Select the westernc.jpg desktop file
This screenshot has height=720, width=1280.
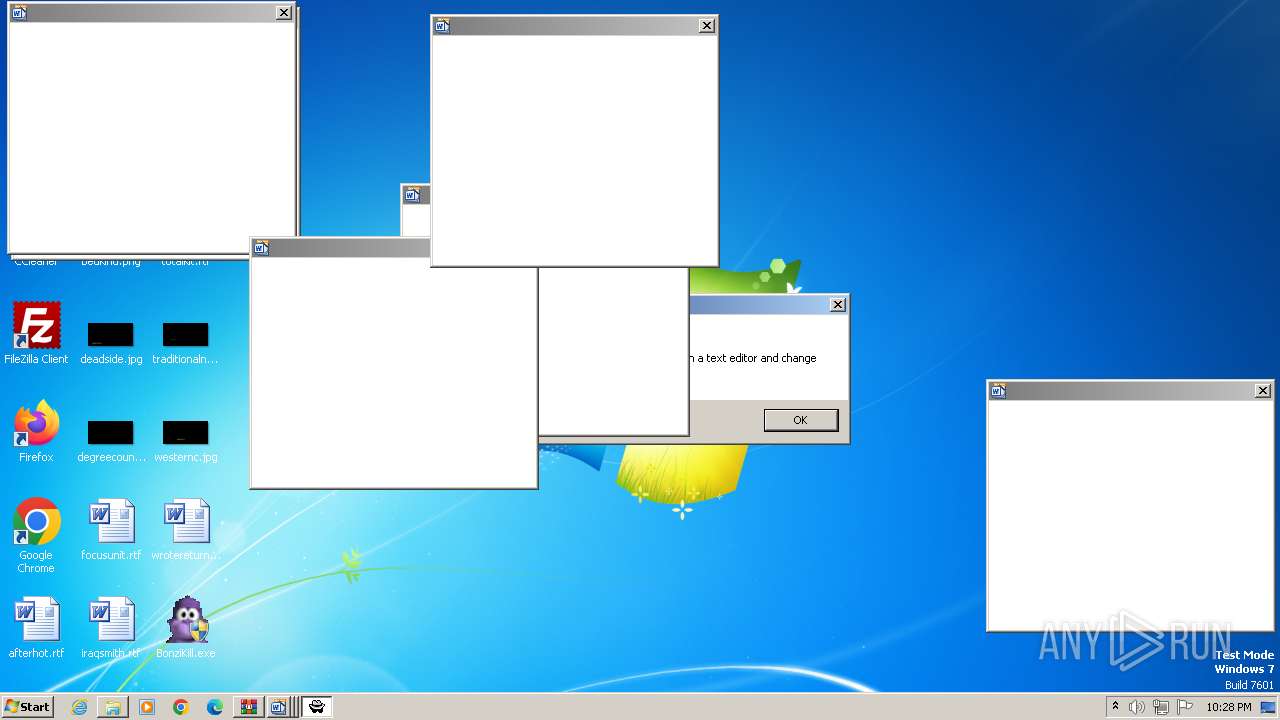186,441
